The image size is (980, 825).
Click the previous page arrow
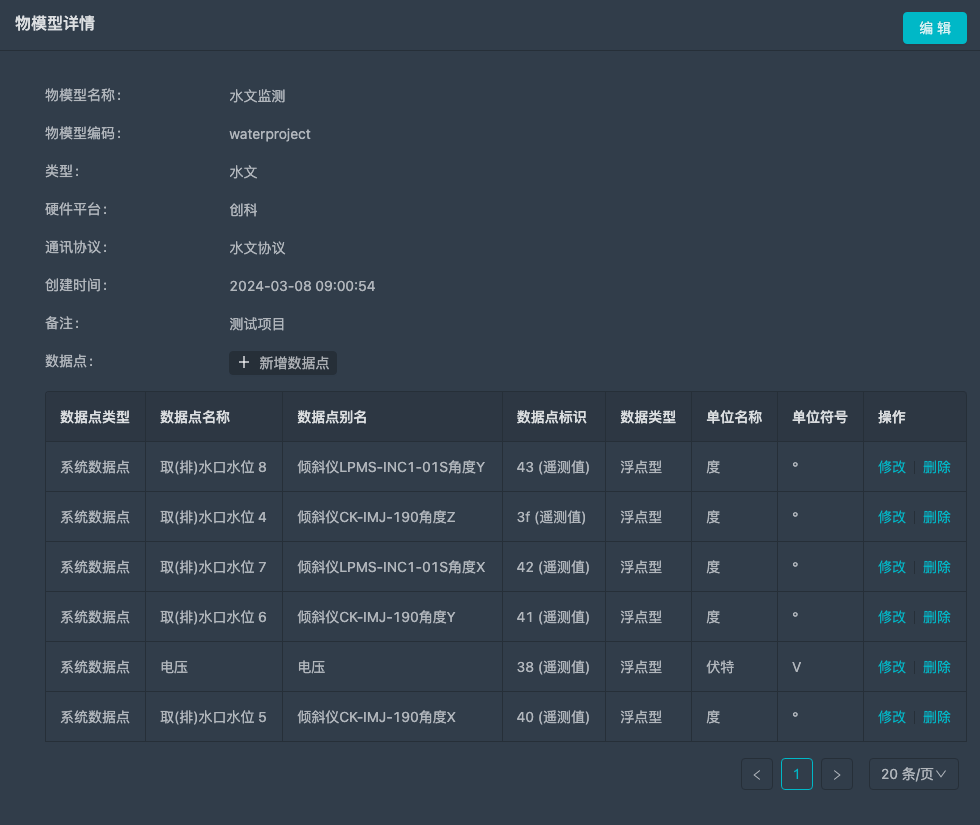click(x=757, y=774)
